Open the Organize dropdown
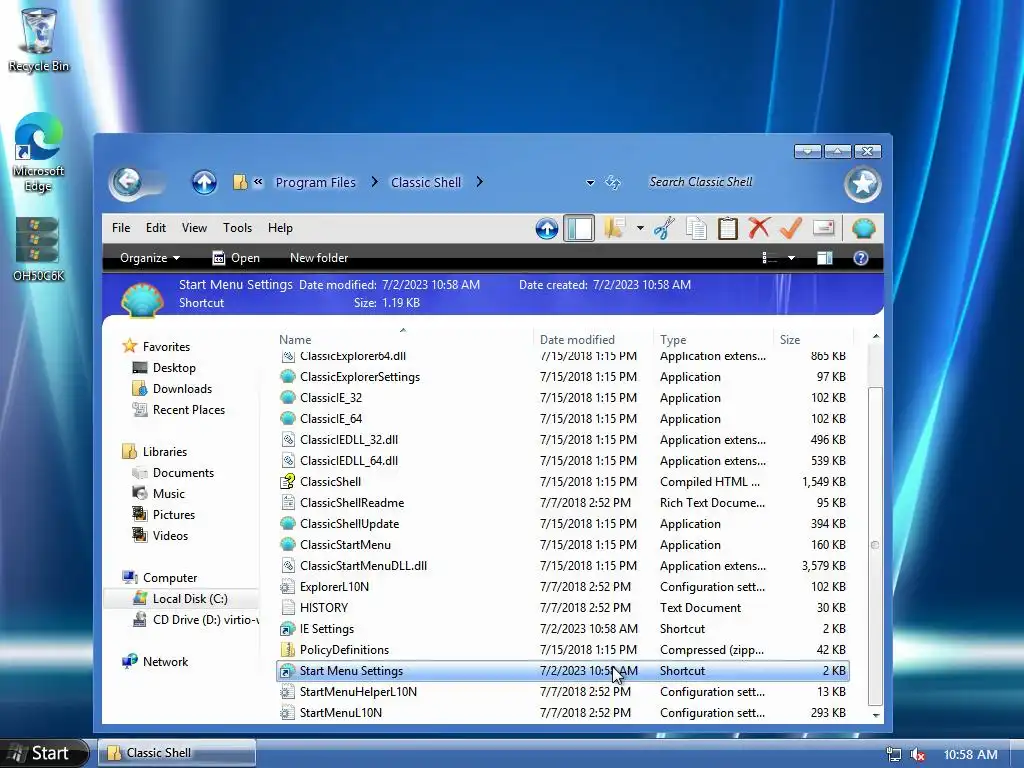Image resolution: width=1024 pixels, height=768 pixels. click(150, 258)
